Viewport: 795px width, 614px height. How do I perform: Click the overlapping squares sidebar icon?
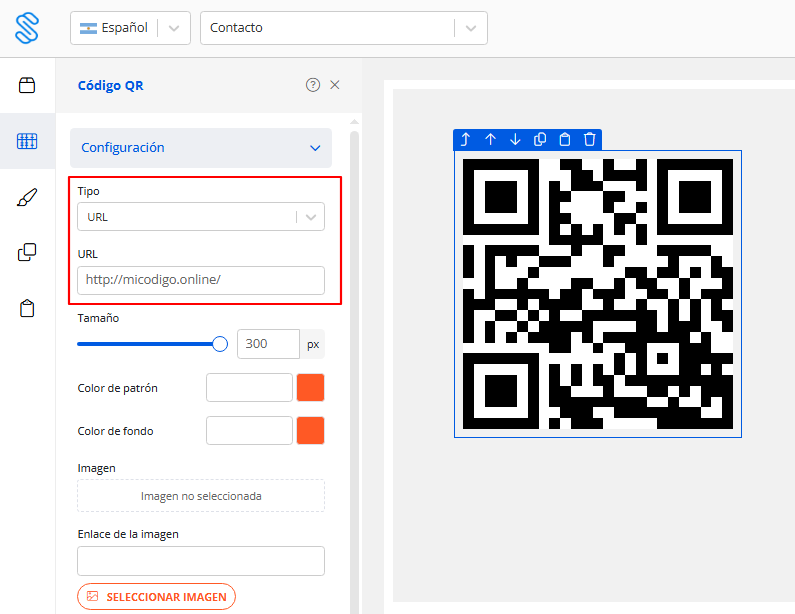[x=27, y=252]
